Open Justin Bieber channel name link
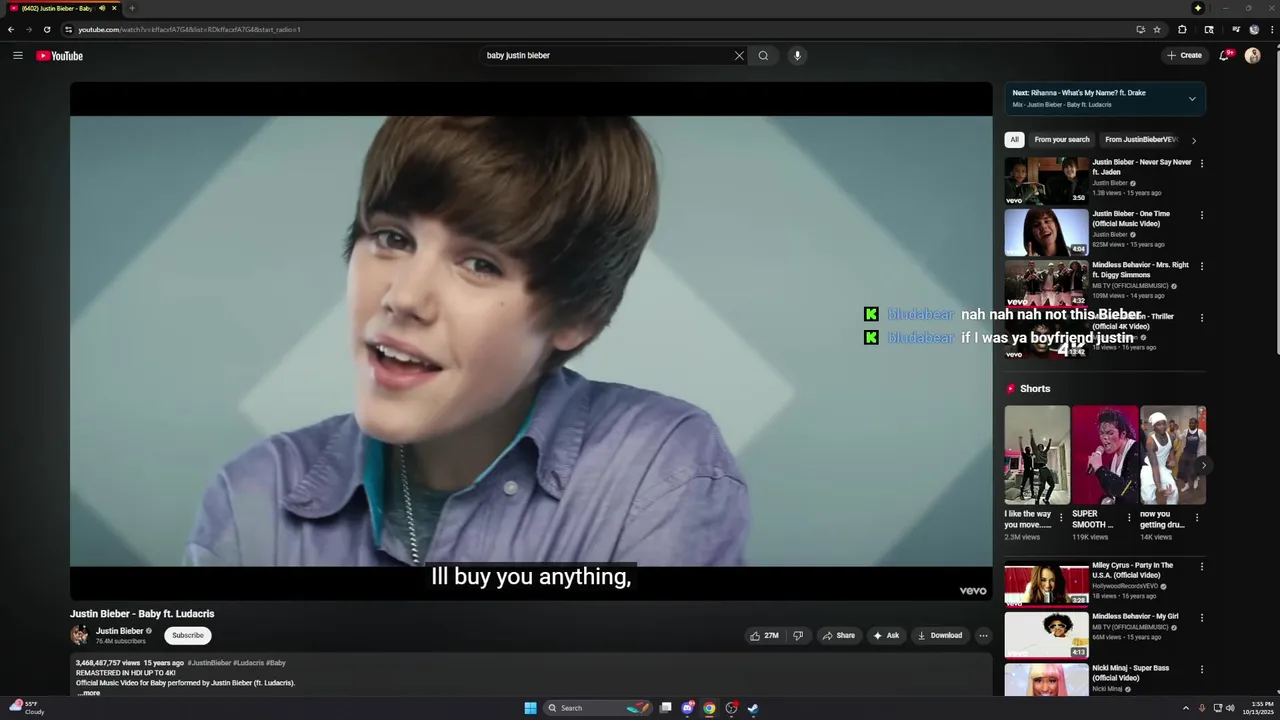Viewport: 1280px width, 720px height. 120,631
